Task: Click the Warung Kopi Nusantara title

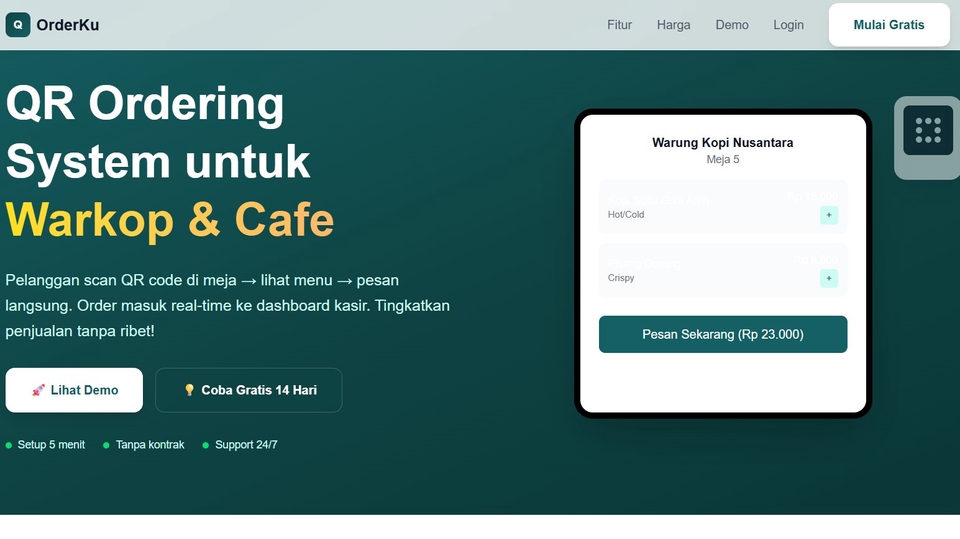Action: tap(722, 143)
